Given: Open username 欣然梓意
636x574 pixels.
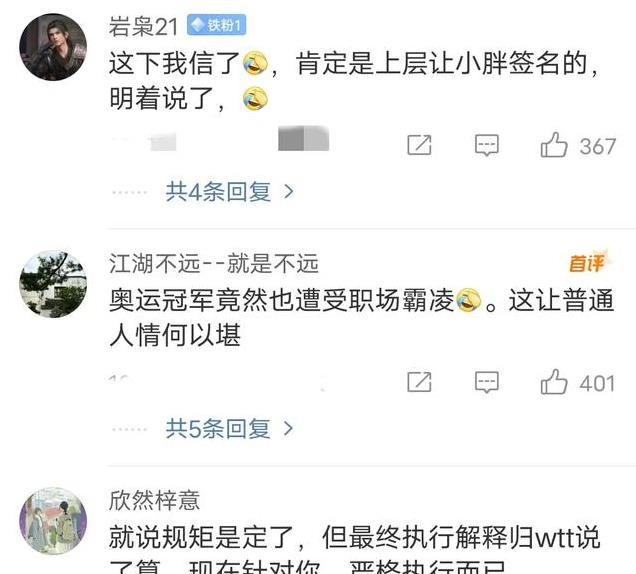Looking at the screenshot, I should (155, 500).
